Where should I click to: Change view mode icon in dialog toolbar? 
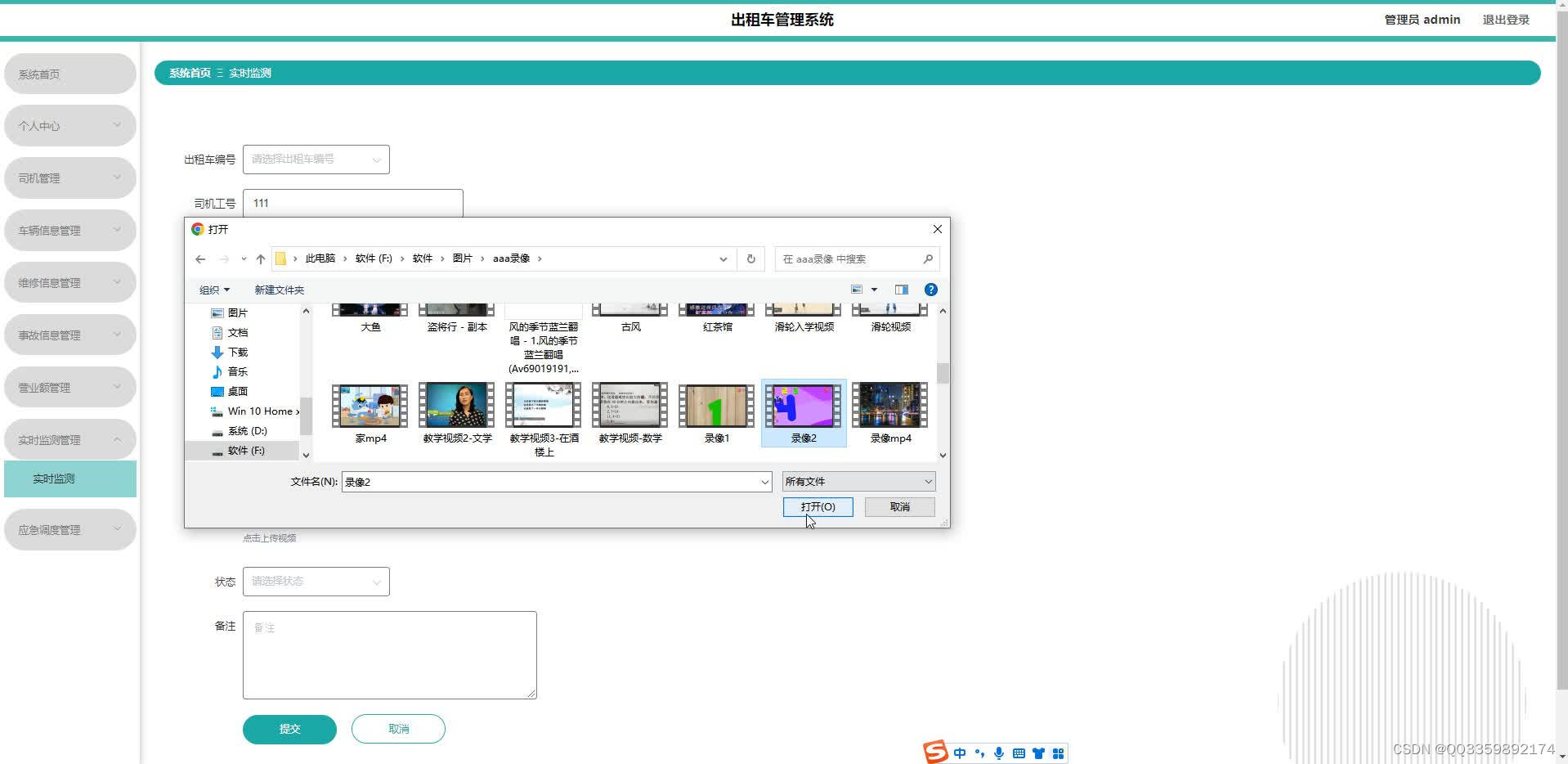(856, 290)
